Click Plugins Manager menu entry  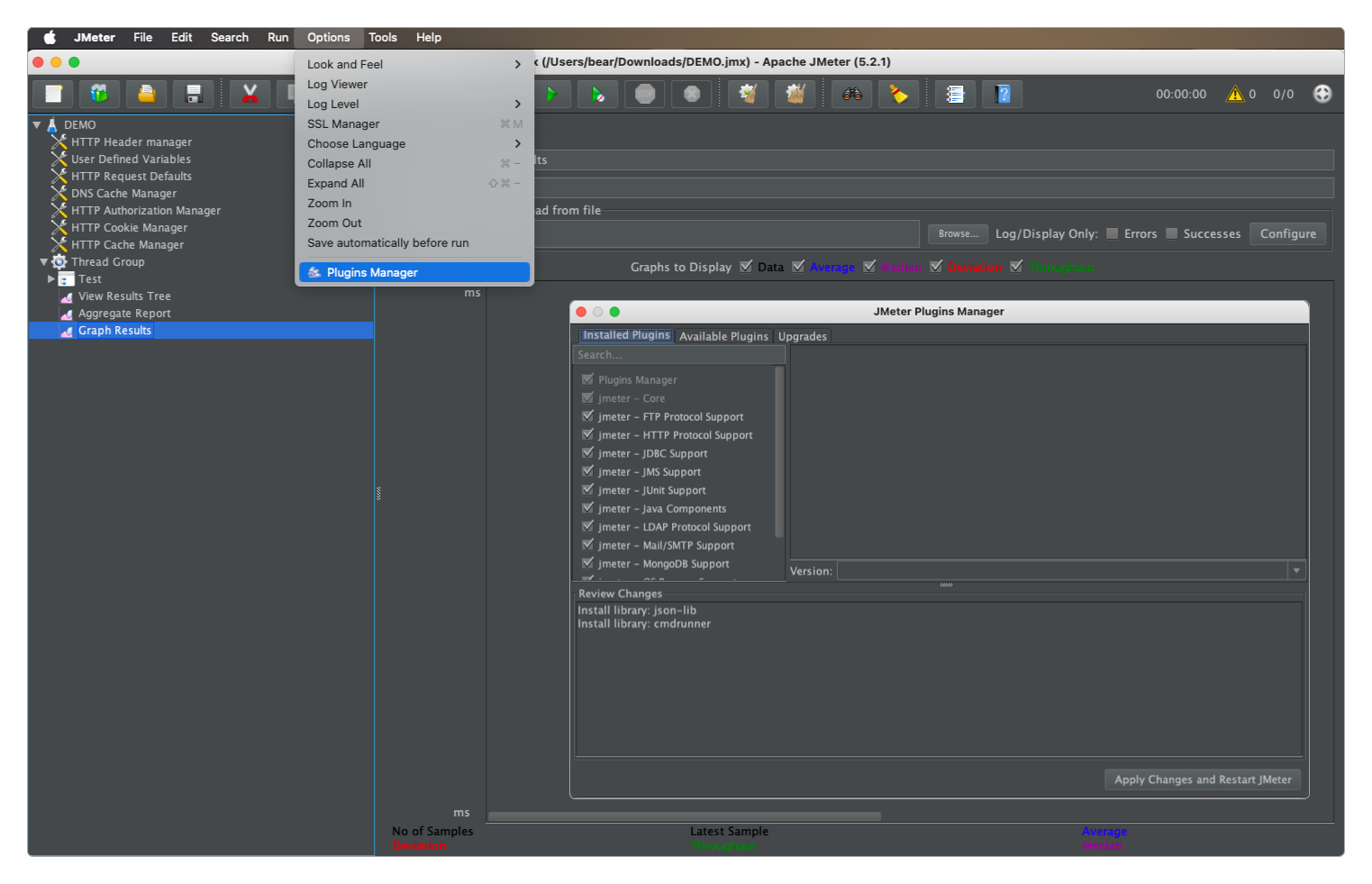414,272
